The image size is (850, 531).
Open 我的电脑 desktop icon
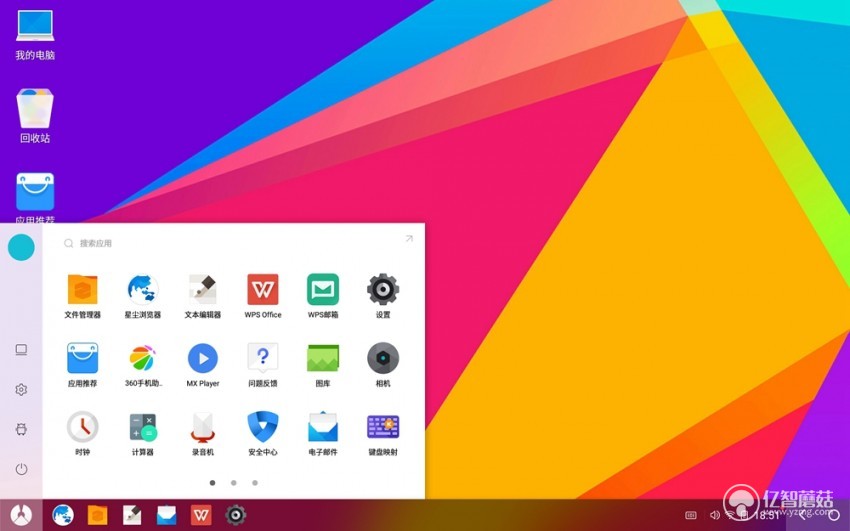[x=35, y=35]
